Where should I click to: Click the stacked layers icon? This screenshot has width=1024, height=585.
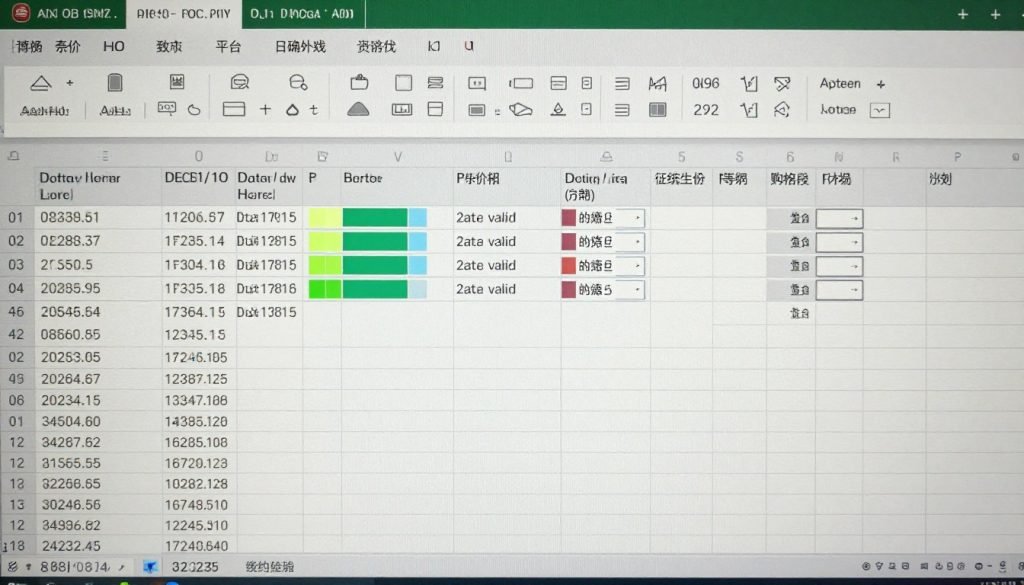[x=436, y=83]
